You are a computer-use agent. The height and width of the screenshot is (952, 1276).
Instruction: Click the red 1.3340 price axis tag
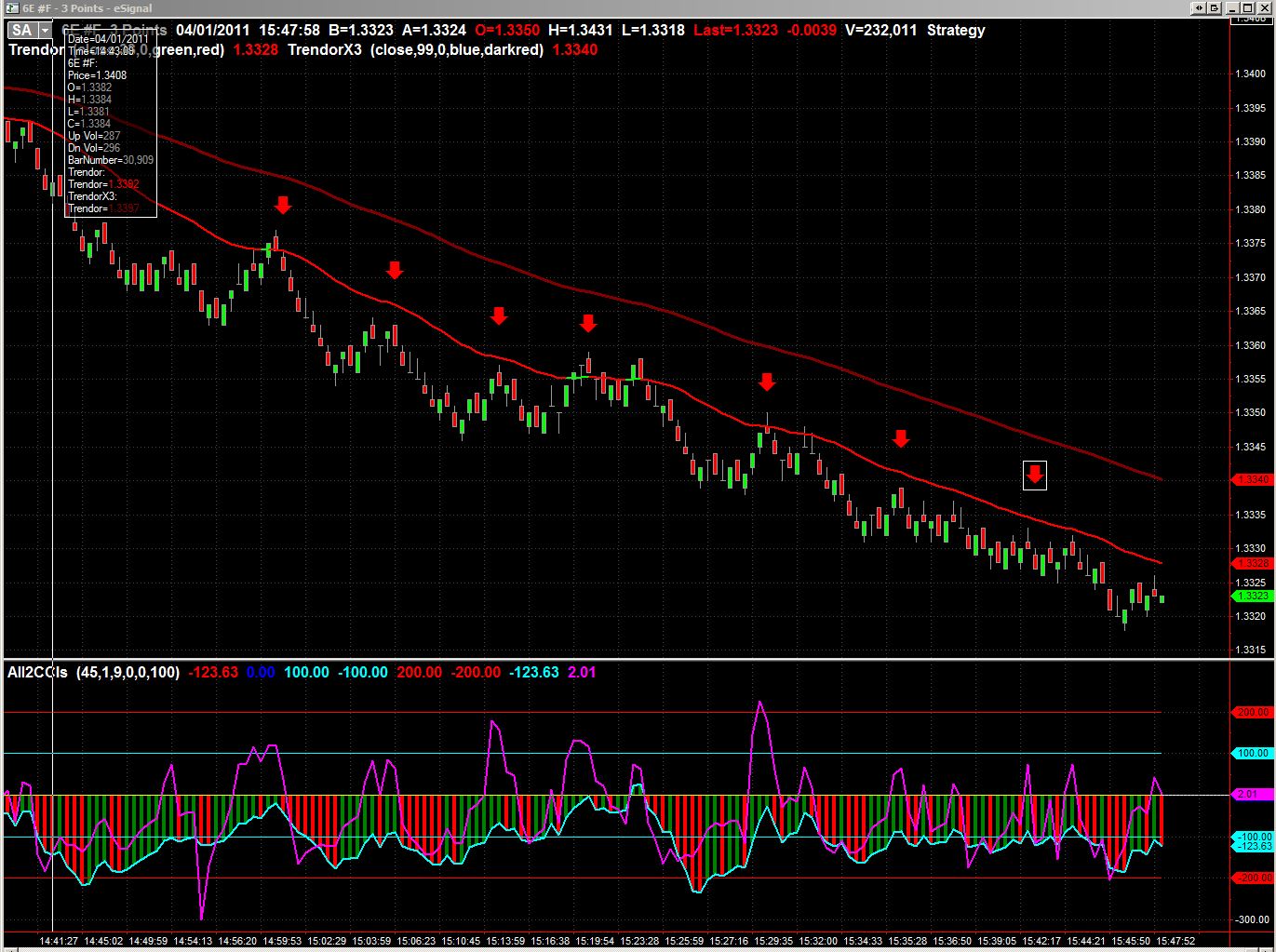click(x=1252, y=479)
